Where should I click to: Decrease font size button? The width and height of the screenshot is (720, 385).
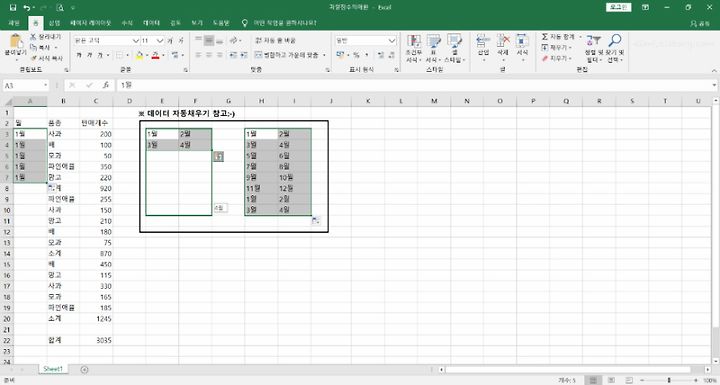[x=181, y=40]
